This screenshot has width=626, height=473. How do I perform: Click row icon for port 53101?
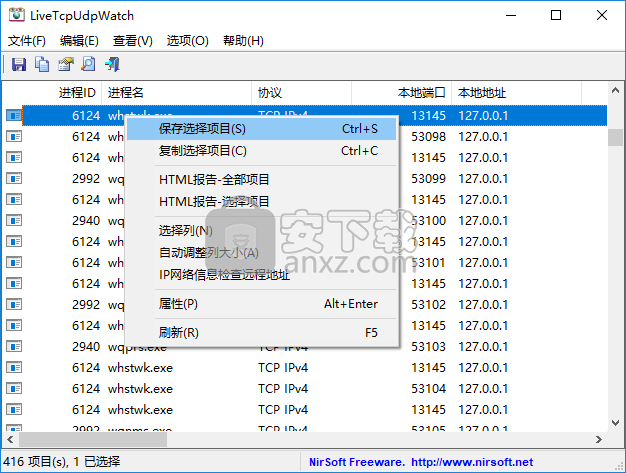point(14,263)
